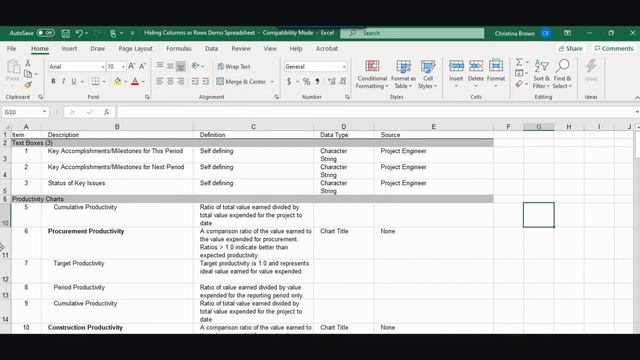
Task: Switch to the Review tab
Action: pos(241,49)
